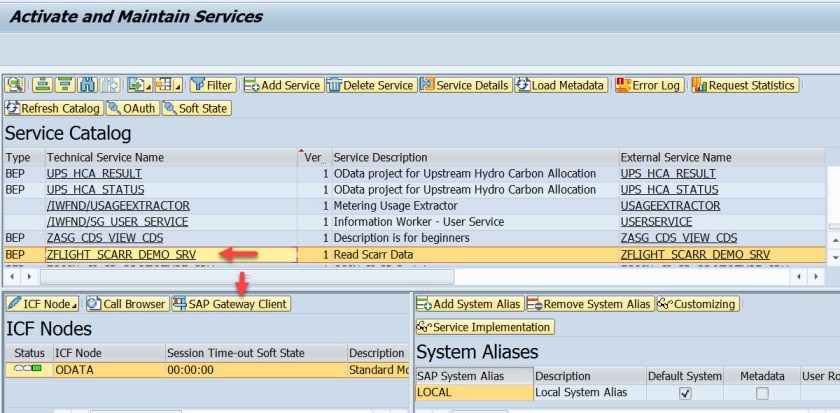Open the SAP Gateway Client
840x413 pixels.
pyautogui.click(x=230, y=304)
